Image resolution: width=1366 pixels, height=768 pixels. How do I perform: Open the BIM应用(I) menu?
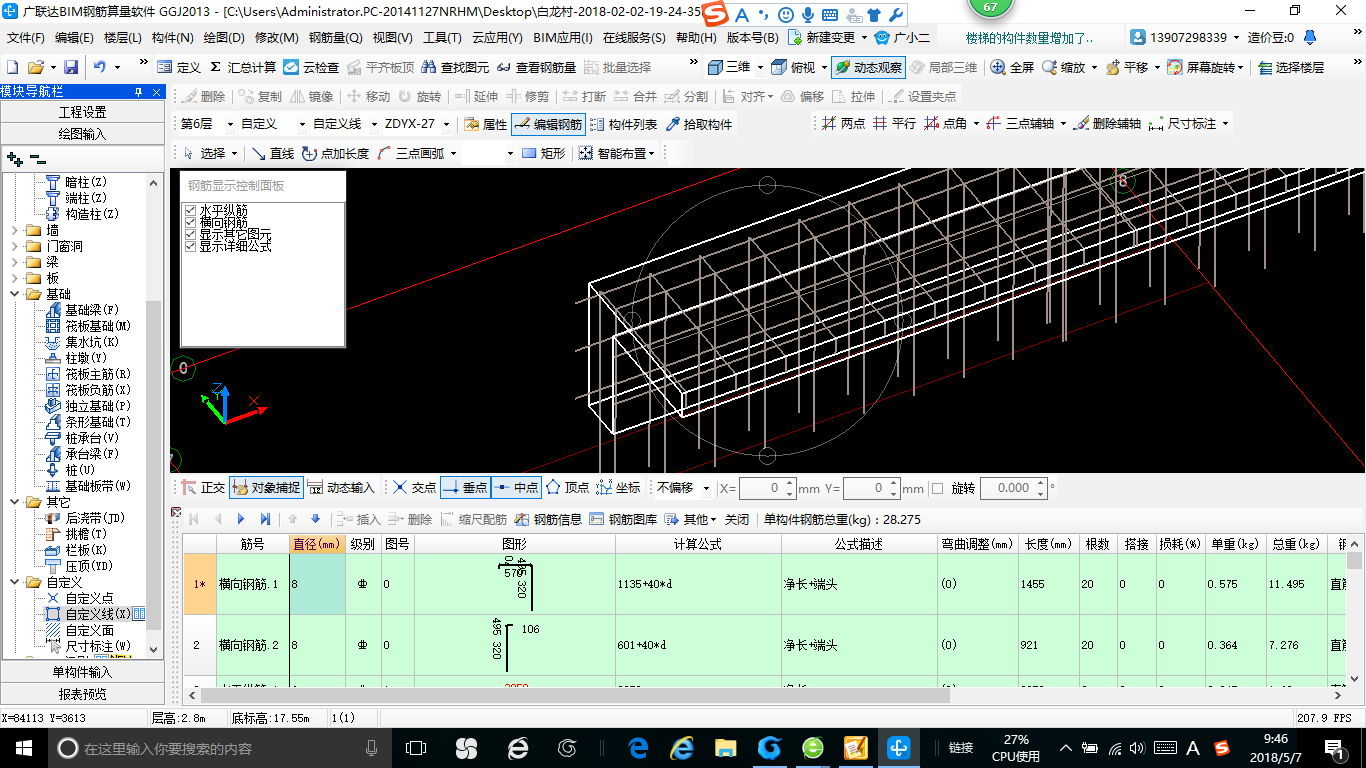tap(563, 38)
